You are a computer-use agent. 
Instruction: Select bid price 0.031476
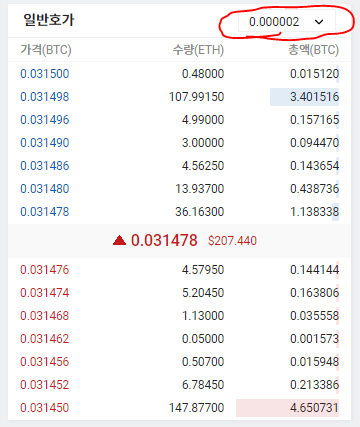45,270
